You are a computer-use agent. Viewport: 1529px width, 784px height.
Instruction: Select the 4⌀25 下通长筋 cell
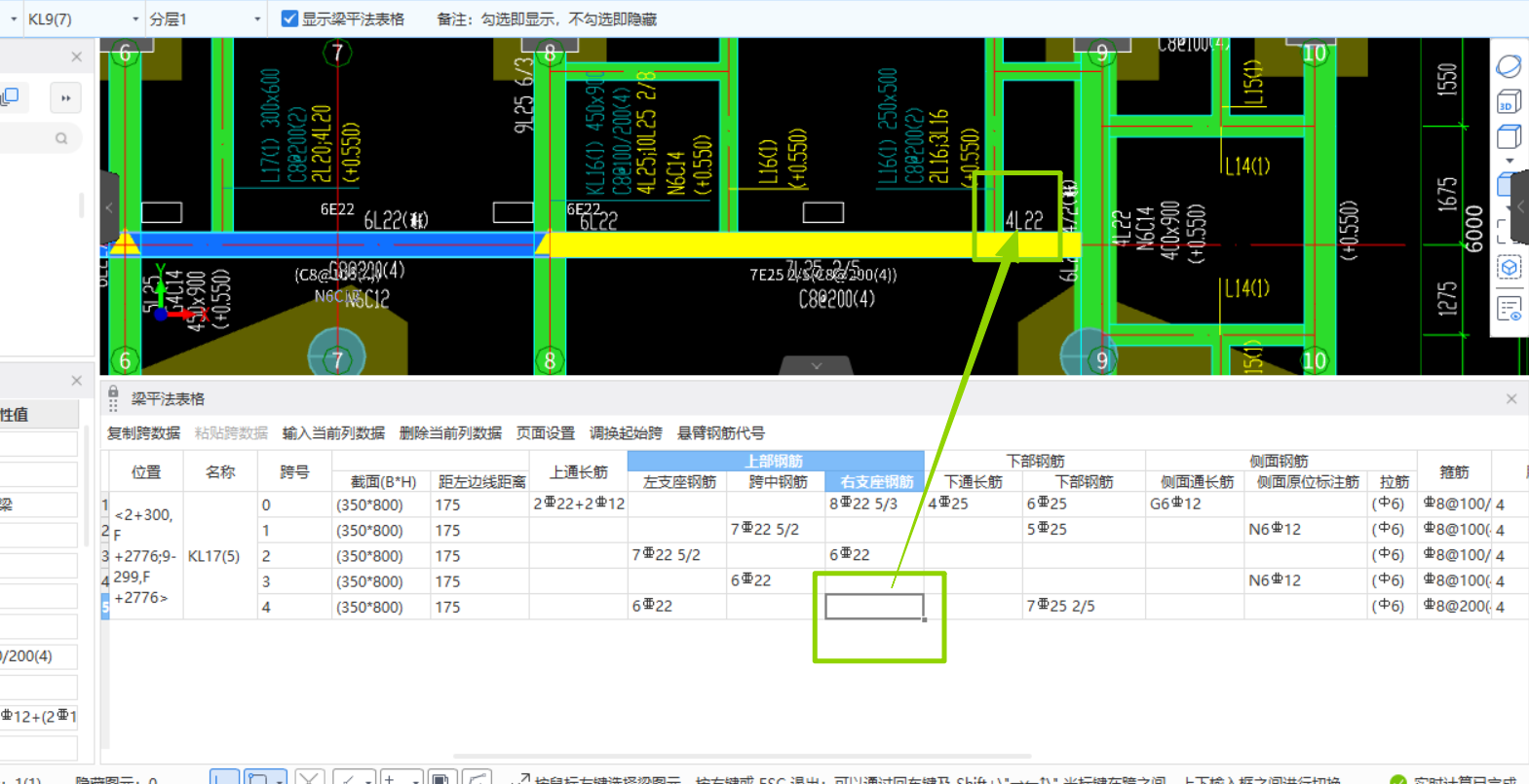(974, 504)
